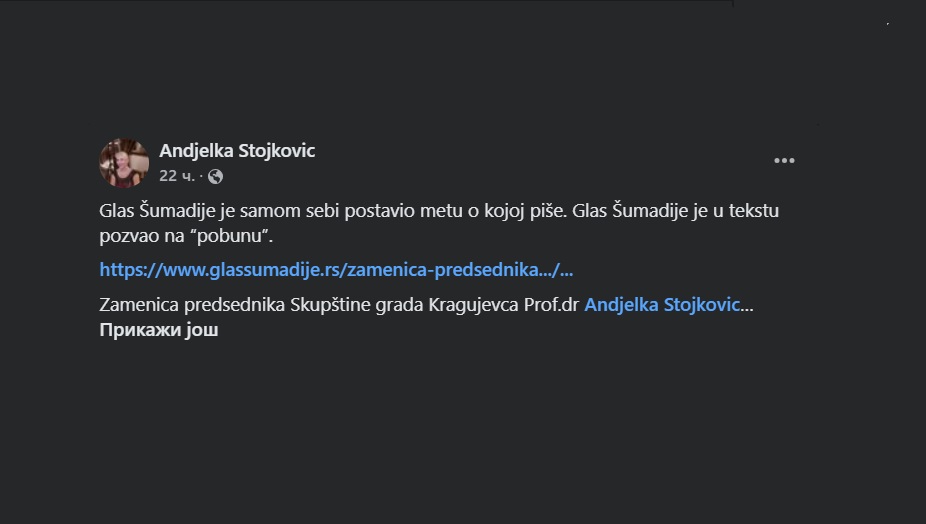Open Andjelka Stojkovic's profile picture
This screenshot has height=524, width=926.
pyautogui.click(x=124, y=163)
